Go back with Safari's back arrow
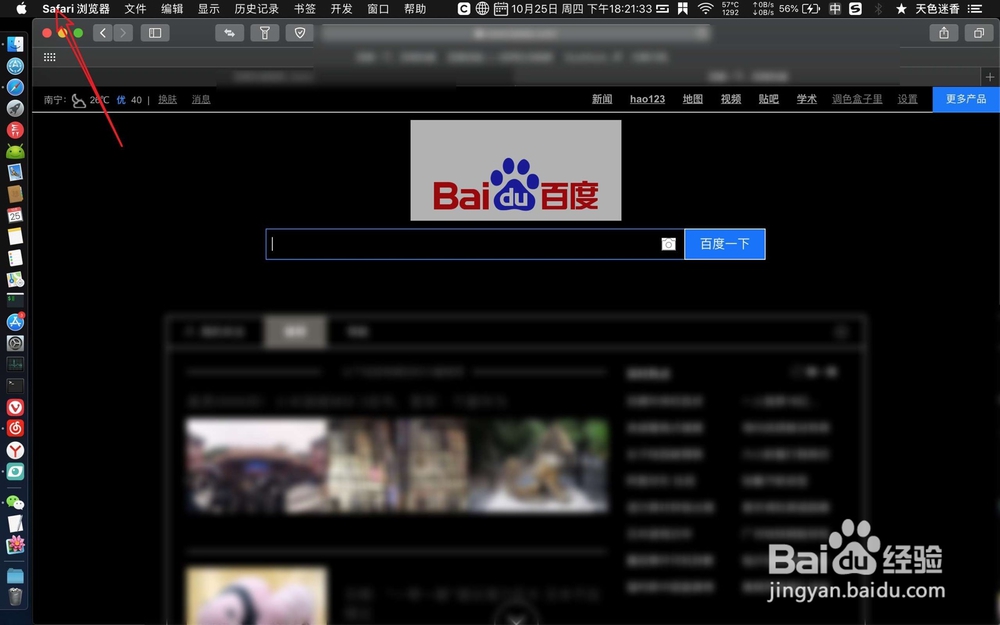Screen dimensions: 1000x625 pyautogui.click(x=103, y=33)
